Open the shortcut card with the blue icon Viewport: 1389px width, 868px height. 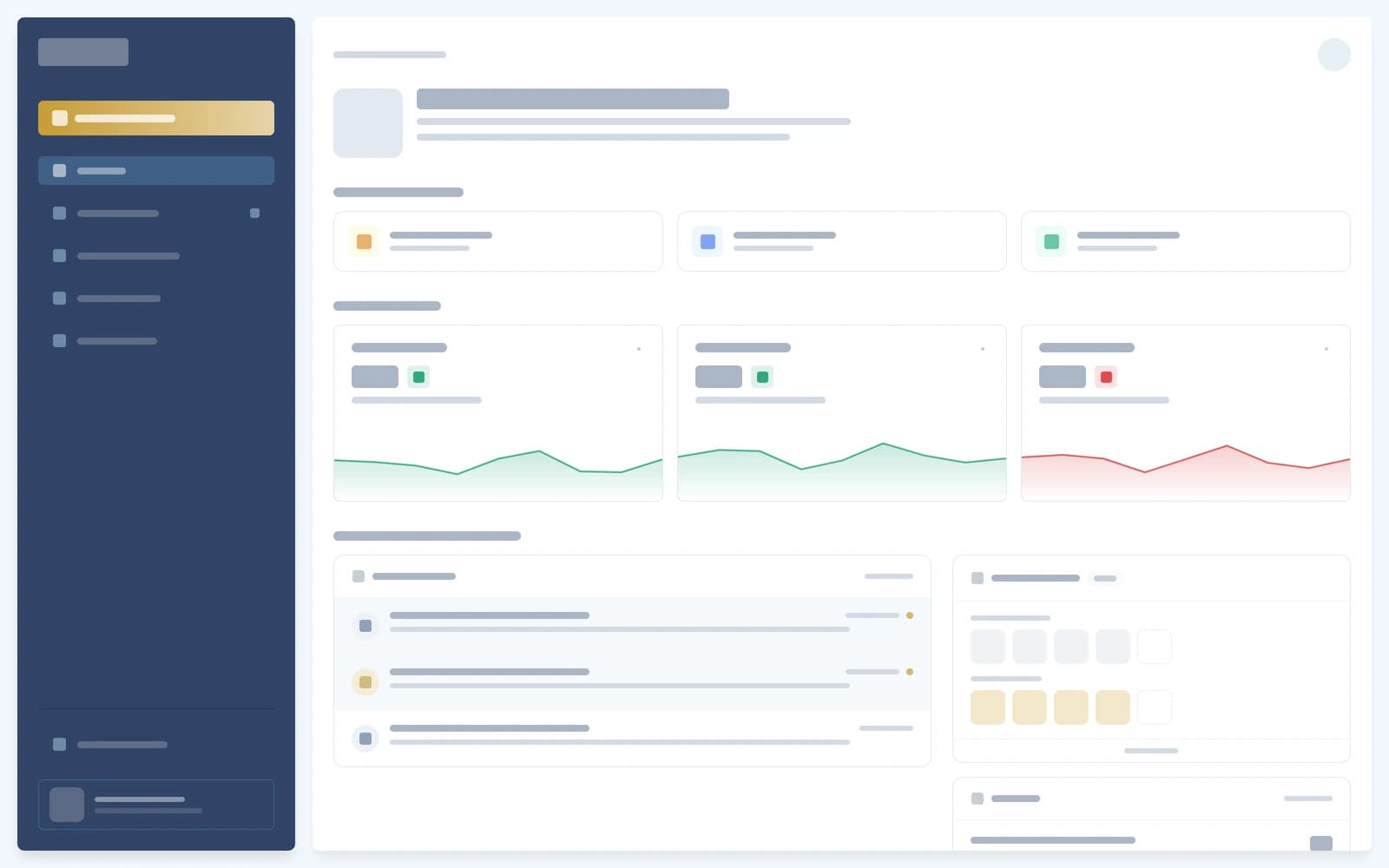(842, 241)
